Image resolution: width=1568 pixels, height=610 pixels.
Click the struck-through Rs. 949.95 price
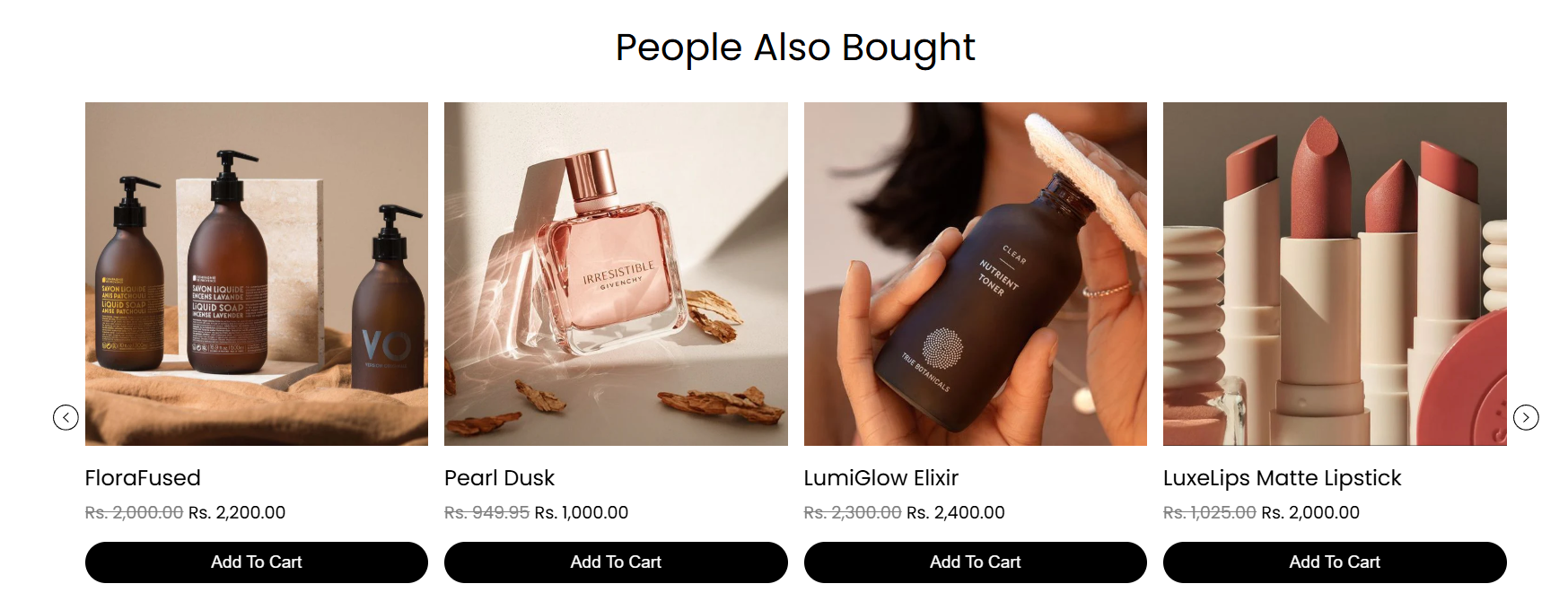[x=487, y=512]
